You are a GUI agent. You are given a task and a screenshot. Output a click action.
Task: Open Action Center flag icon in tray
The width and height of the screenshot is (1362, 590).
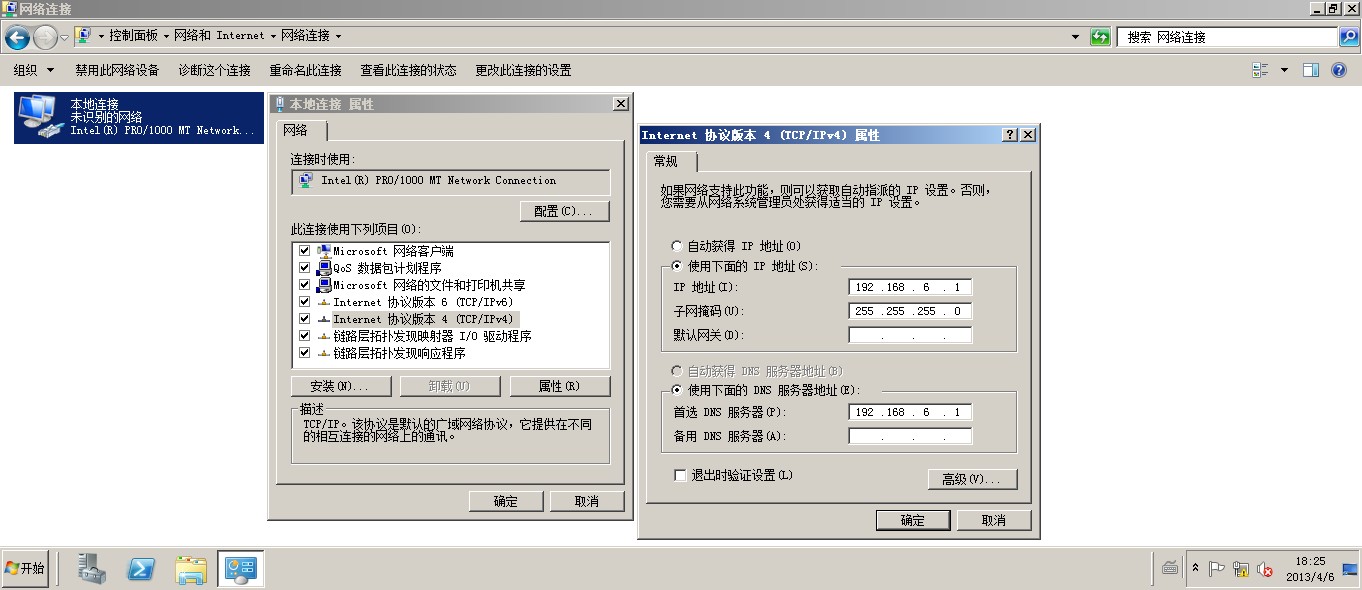point(1217,569)
